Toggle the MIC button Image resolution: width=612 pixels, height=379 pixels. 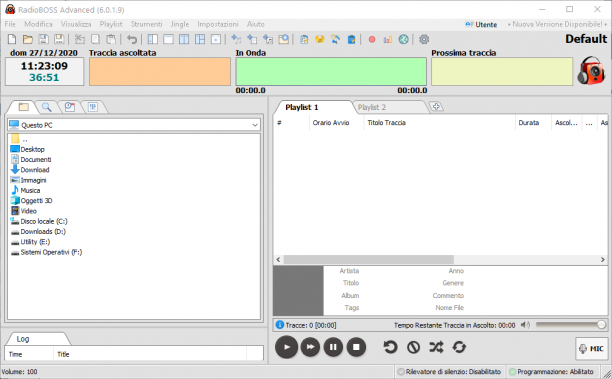(x=592, y=349)
